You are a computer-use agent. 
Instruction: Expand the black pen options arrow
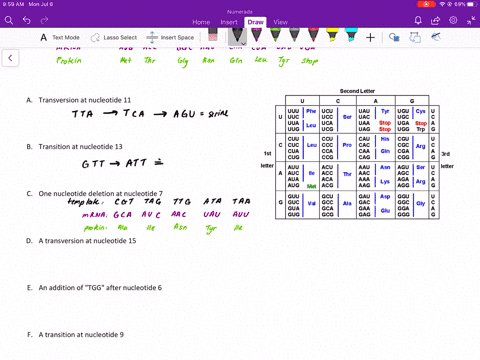244,44
